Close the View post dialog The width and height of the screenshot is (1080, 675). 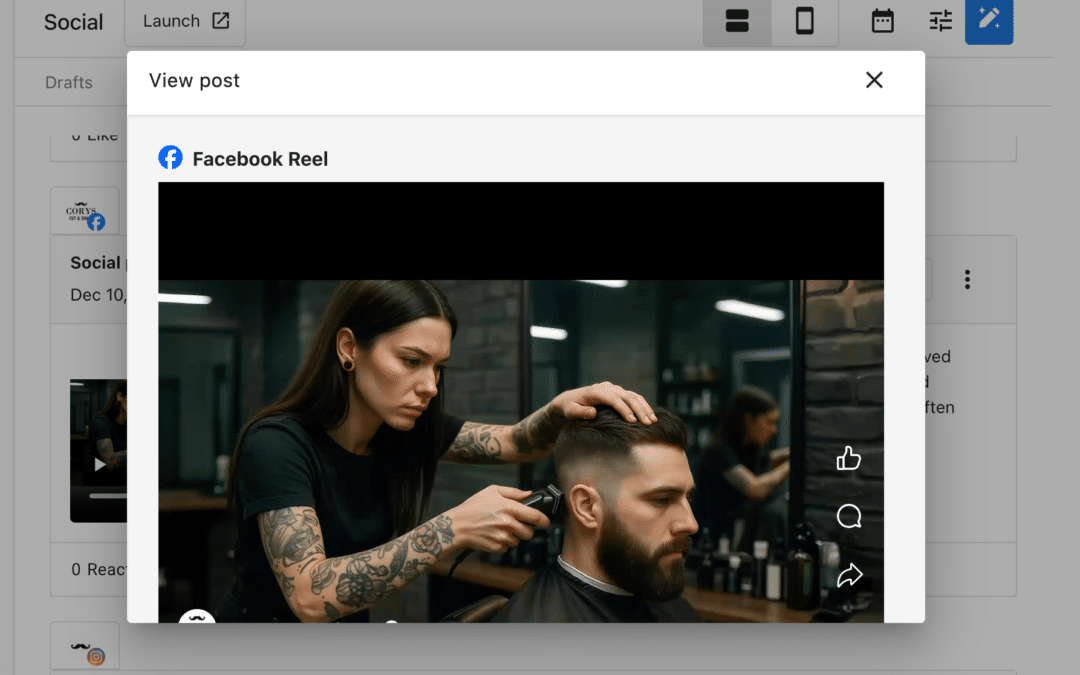tap(873, 80)
